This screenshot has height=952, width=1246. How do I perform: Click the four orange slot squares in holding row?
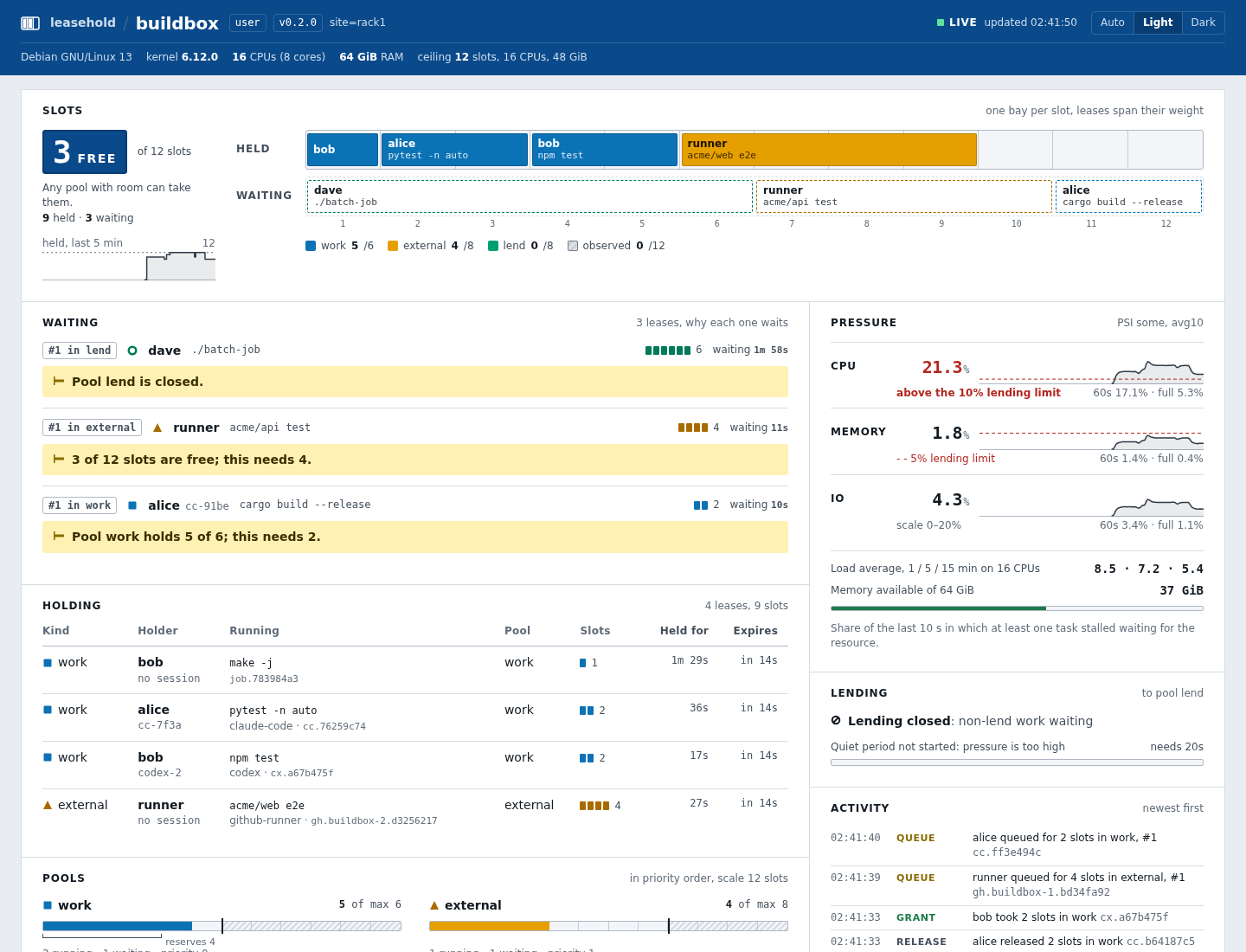click(594, 806)
